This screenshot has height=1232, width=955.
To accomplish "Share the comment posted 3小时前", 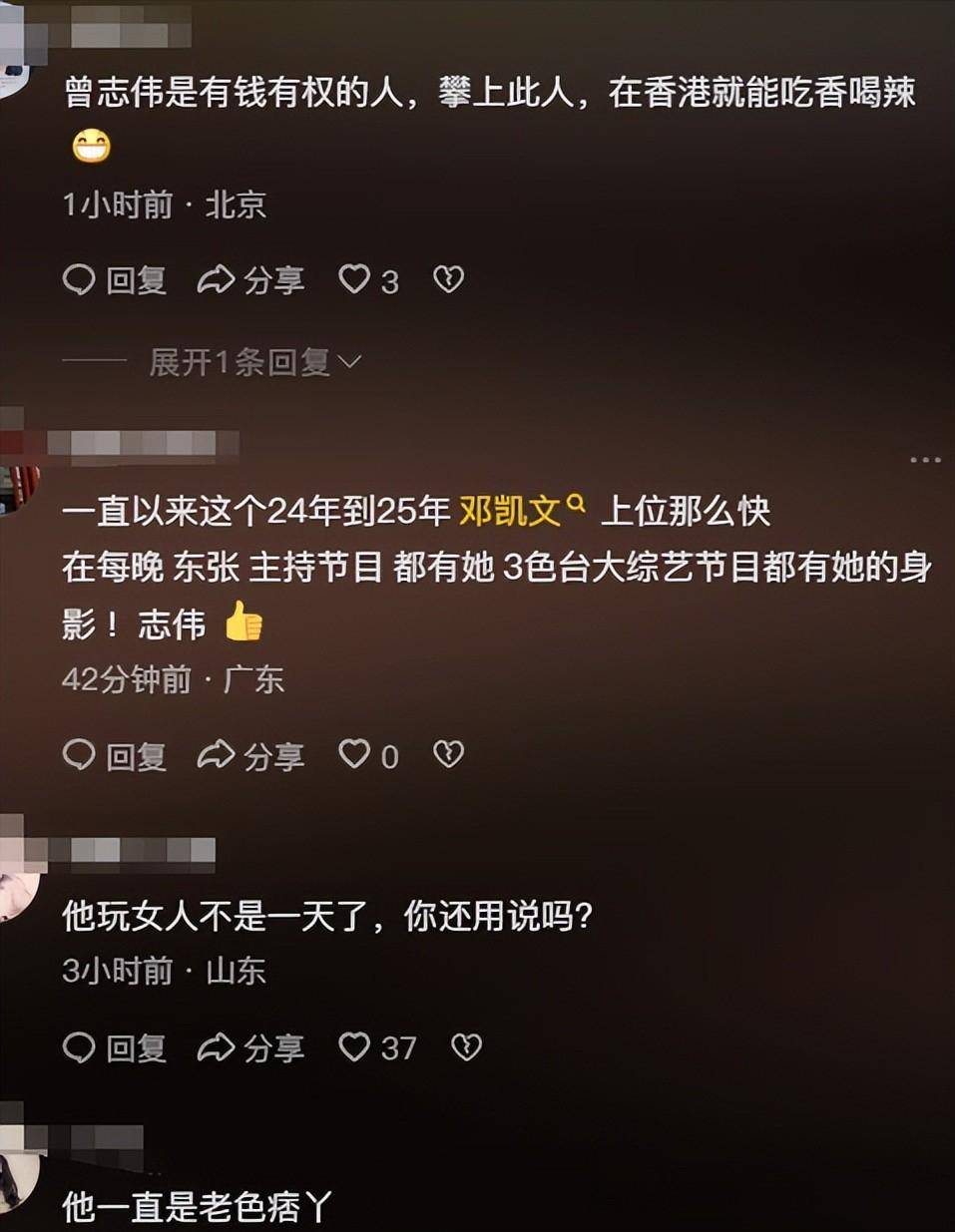I will [x=249, y=1047].
